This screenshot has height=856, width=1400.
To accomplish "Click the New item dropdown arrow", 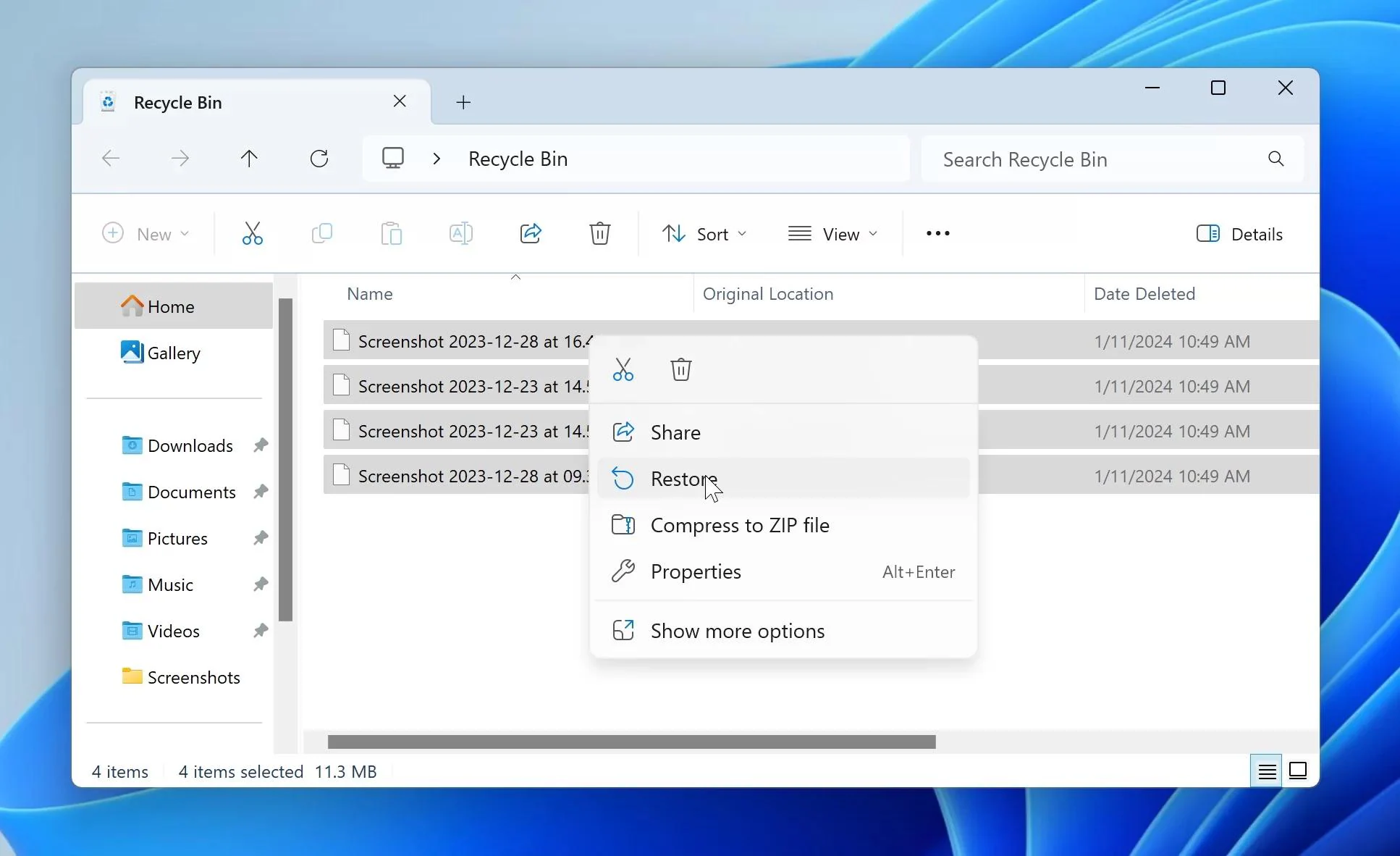I will (x=185, y=234).
